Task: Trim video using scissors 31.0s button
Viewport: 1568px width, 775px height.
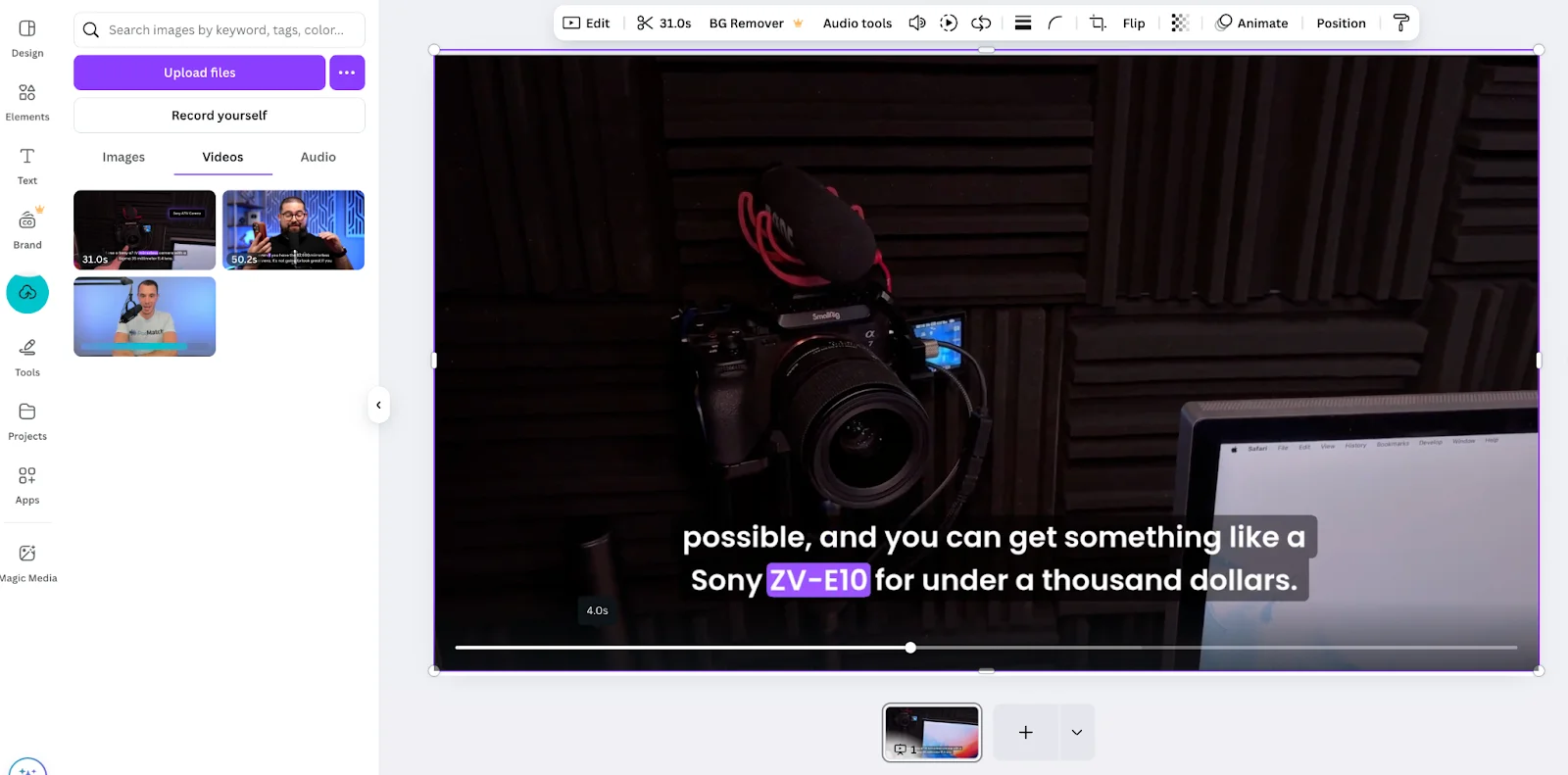Action: tap(663, 23)
